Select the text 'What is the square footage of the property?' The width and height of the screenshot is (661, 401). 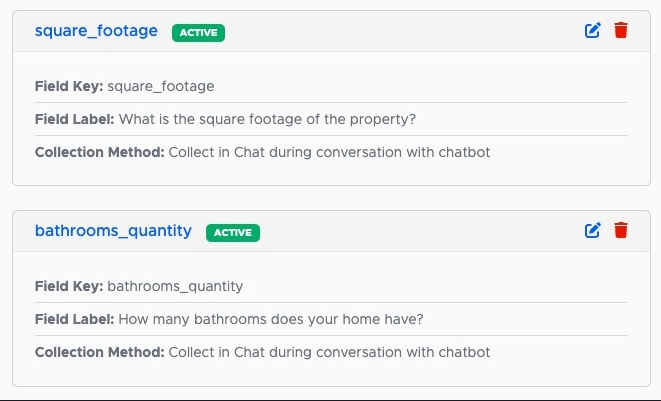(x=267, y=119)
